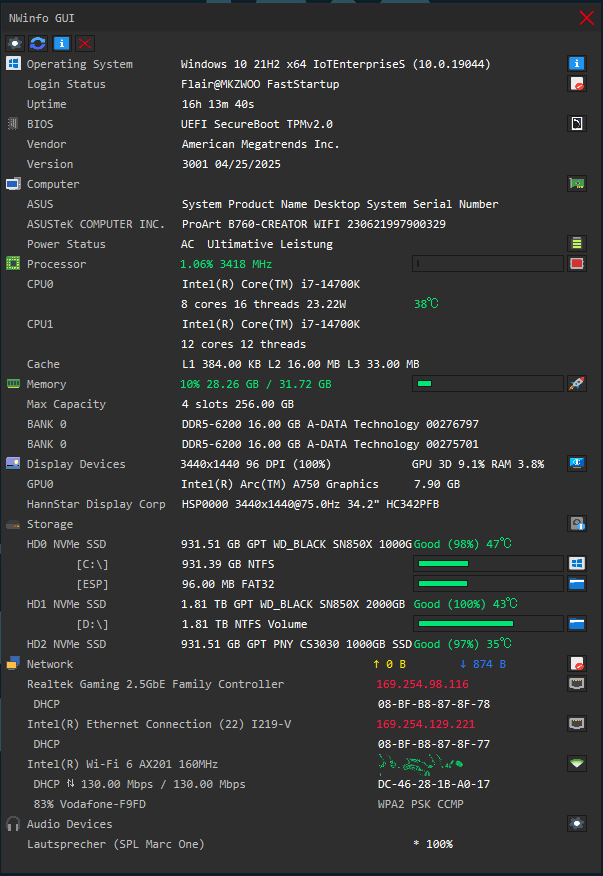Click the UEFI SecureBoot TPMv2.0 text
Viewport: 603px width, 876px height.
click(257, 124)
